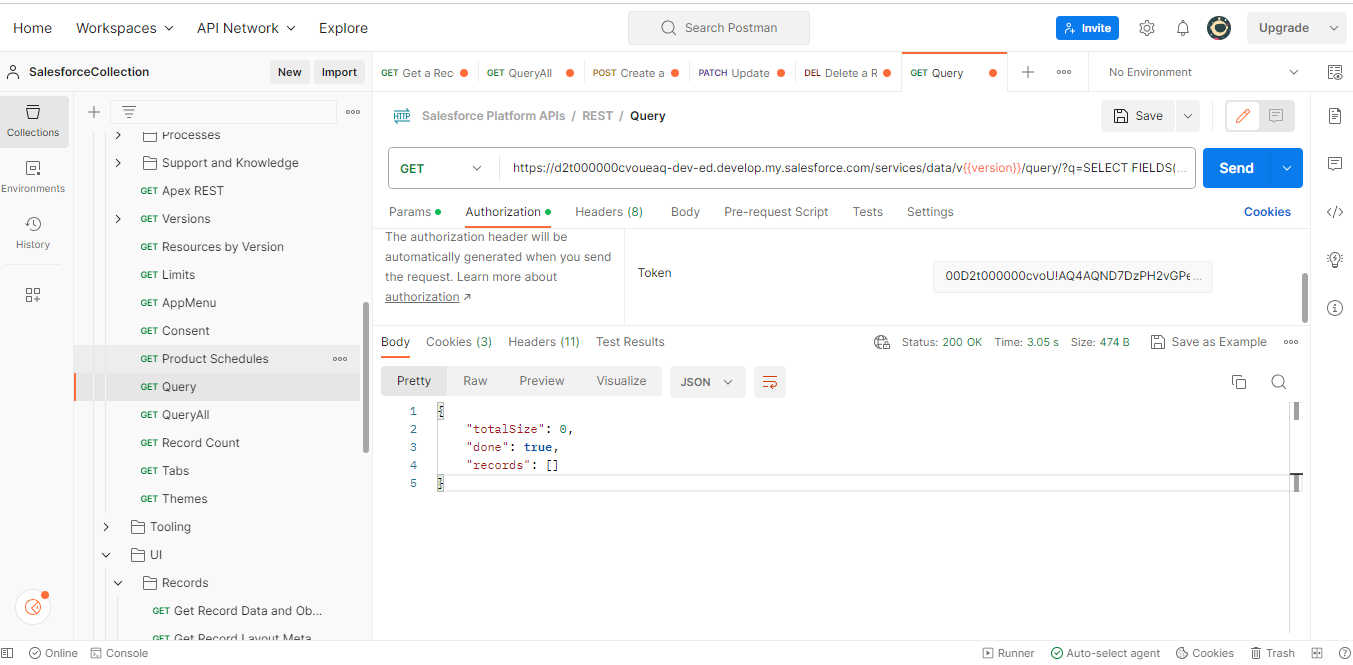Open the Save dropdown arrow
The image size is (1353, 665).
[1188, 116]
